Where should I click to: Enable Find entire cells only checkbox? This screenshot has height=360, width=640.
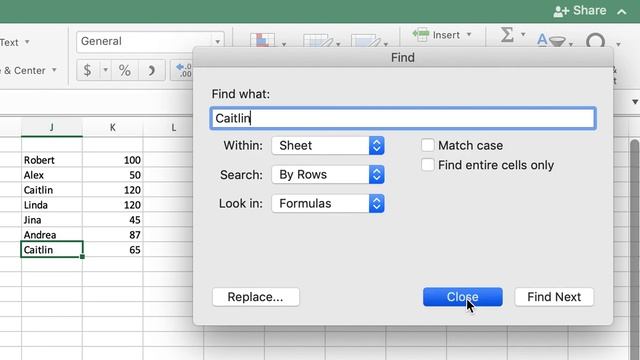(428, 165)
